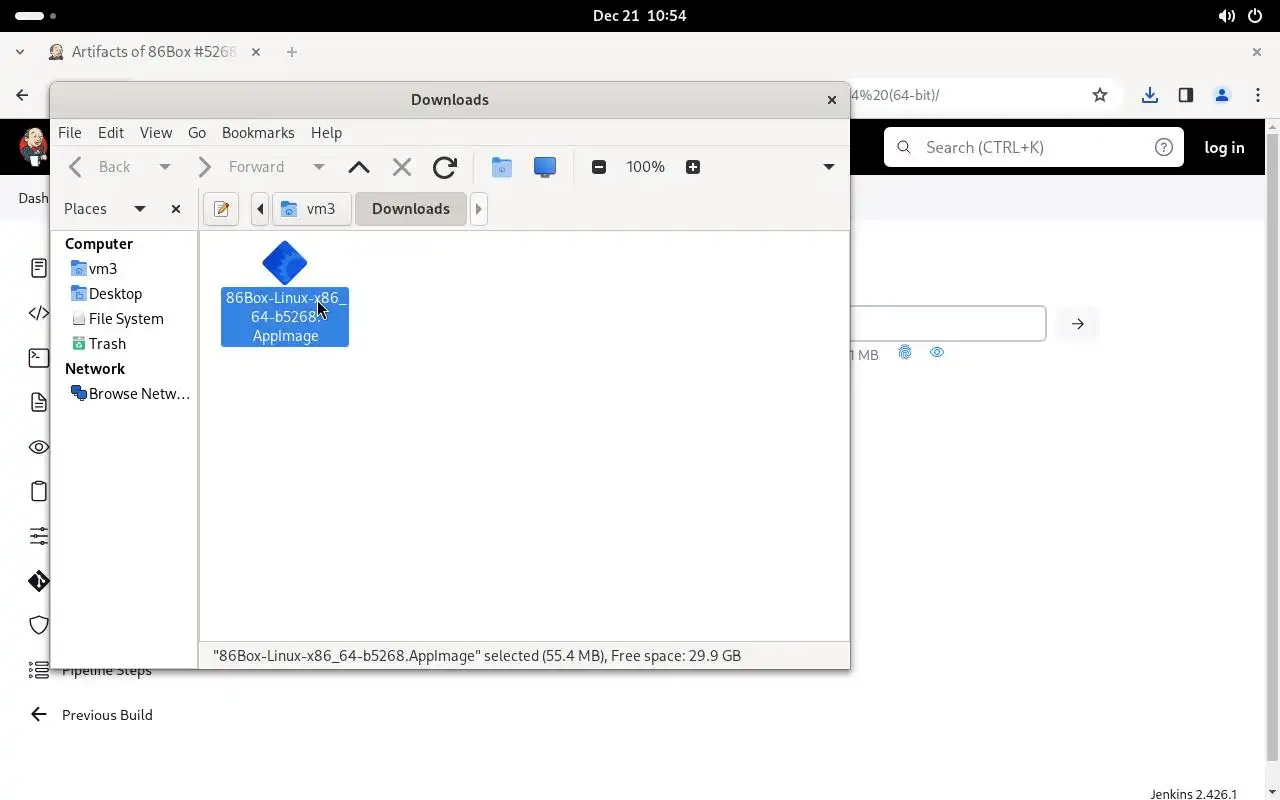Click the stop loading X icon

402,167
